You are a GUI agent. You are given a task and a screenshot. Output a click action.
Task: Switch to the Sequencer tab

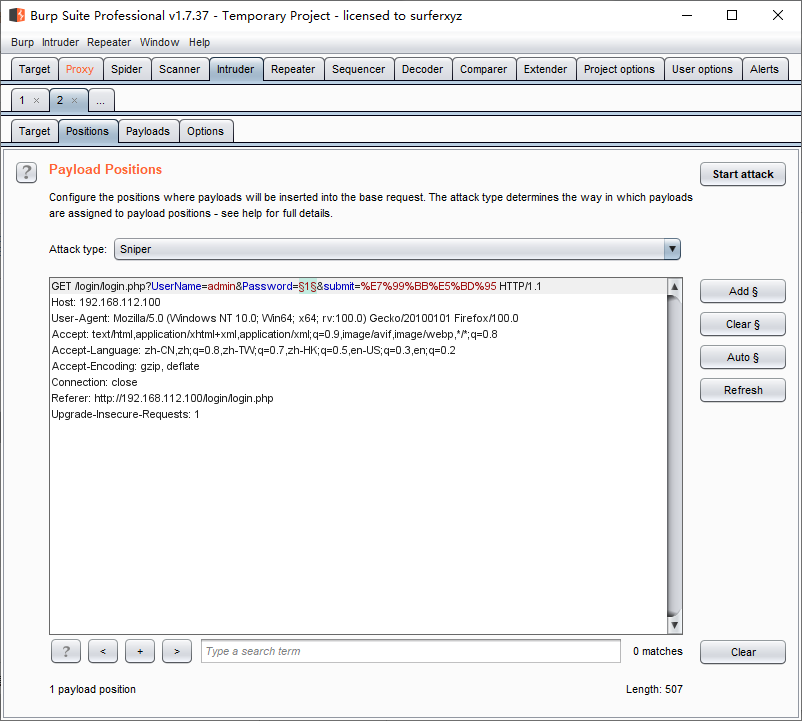tap(359, 69)
